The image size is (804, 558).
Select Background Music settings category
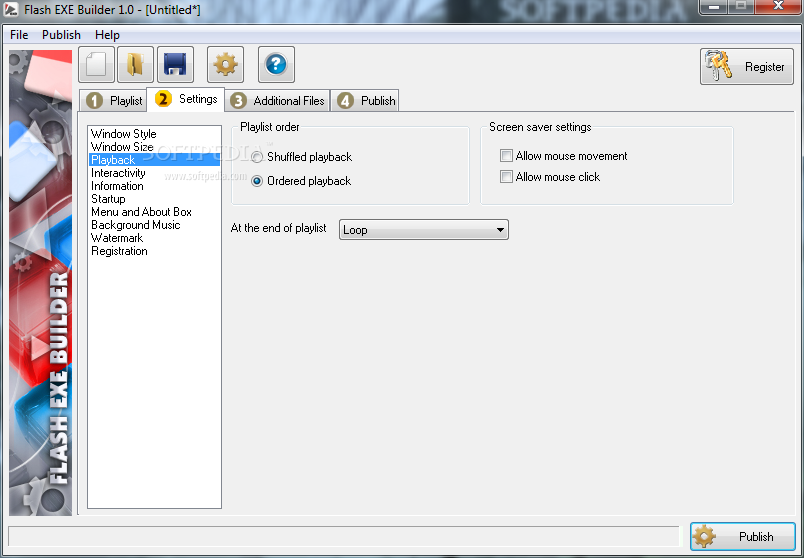tap(154, 225)
